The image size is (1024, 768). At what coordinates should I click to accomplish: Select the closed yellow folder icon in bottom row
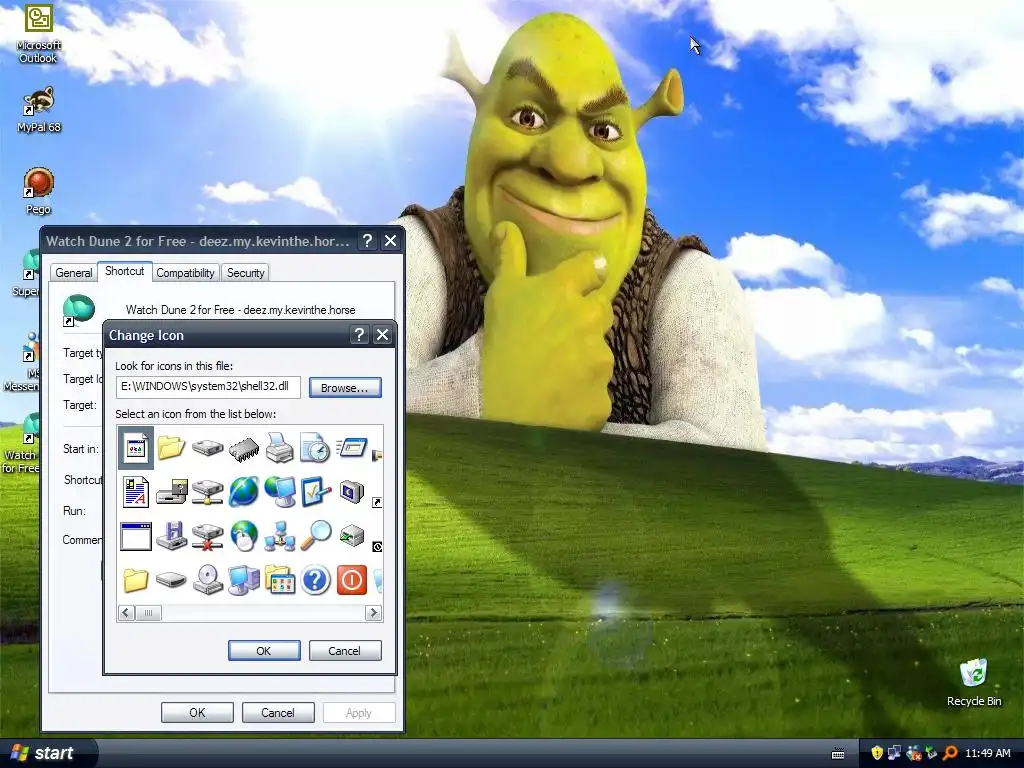point(136,580)
